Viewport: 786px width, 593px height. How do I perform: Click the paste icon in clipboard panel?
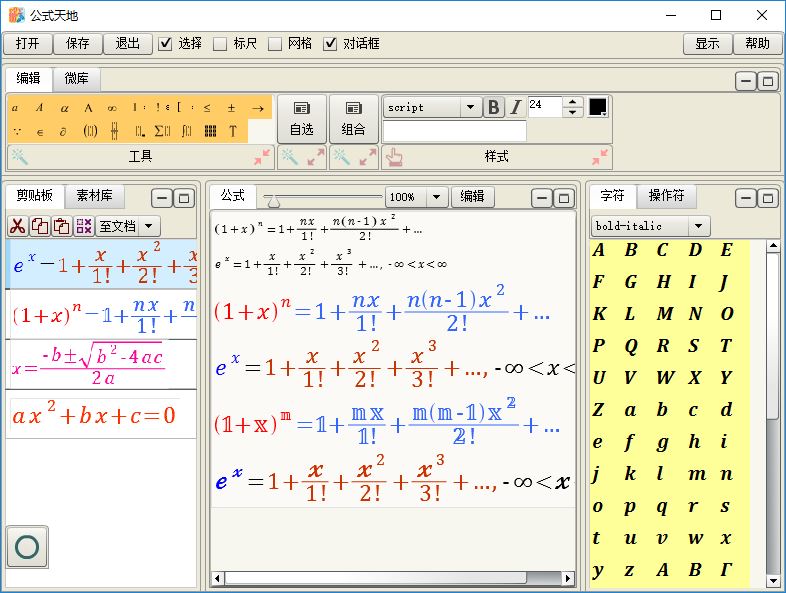(62, 227)
